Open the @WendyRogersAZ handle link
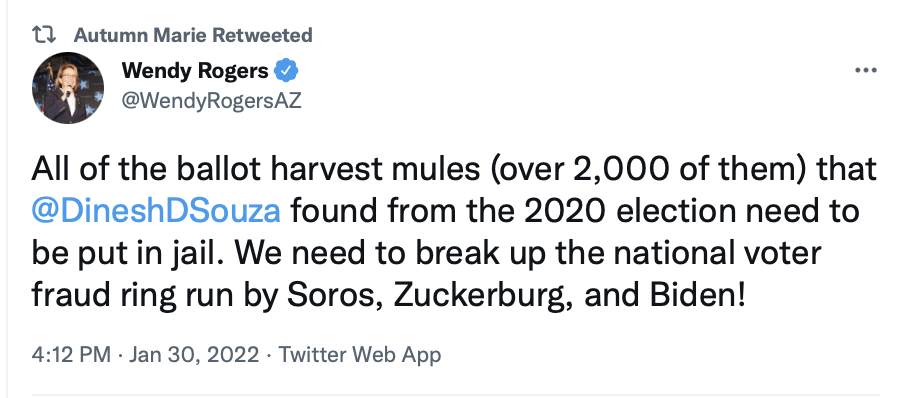The height and width of the screenshot is (398, 904). 212,102
